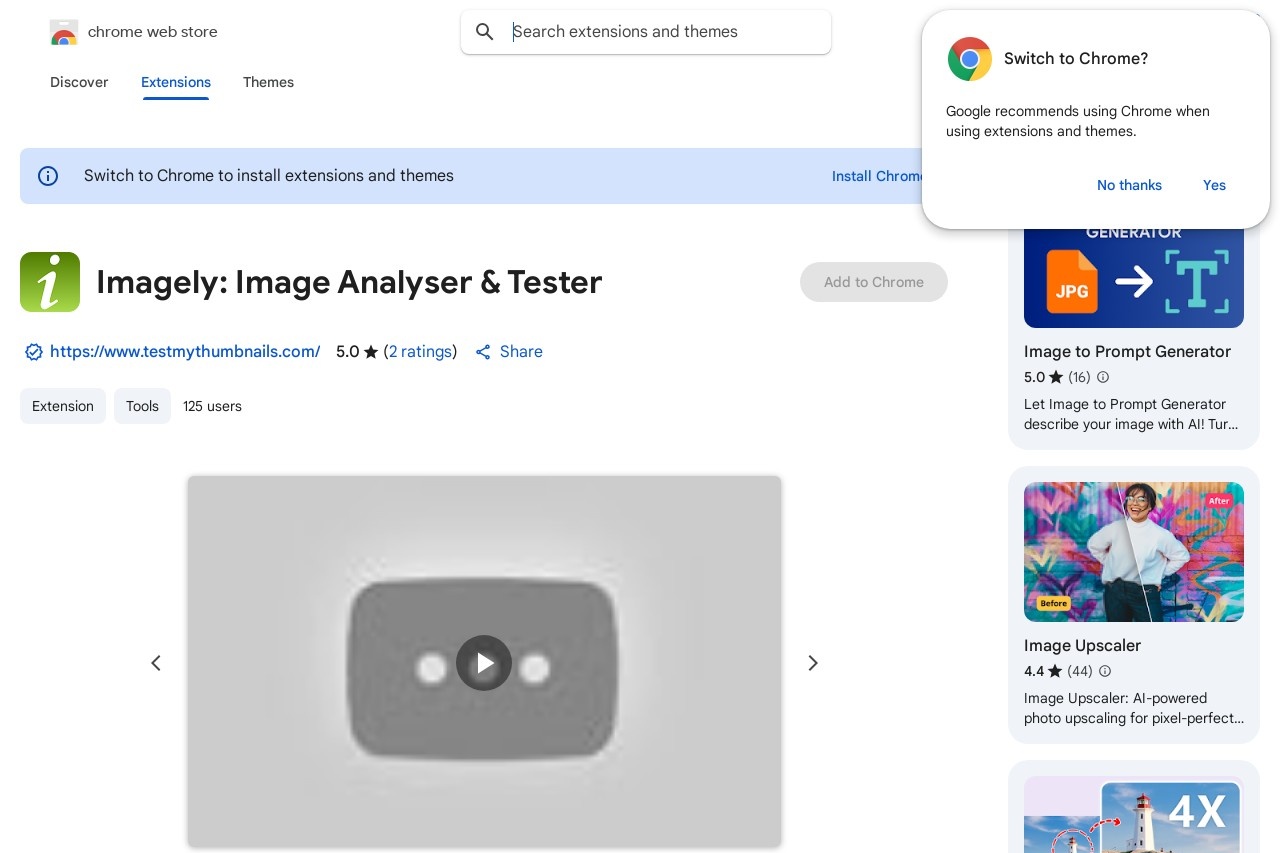Click the info icon in the blue banner
This screenshot has width=1280, height=853.
(48, 176)
